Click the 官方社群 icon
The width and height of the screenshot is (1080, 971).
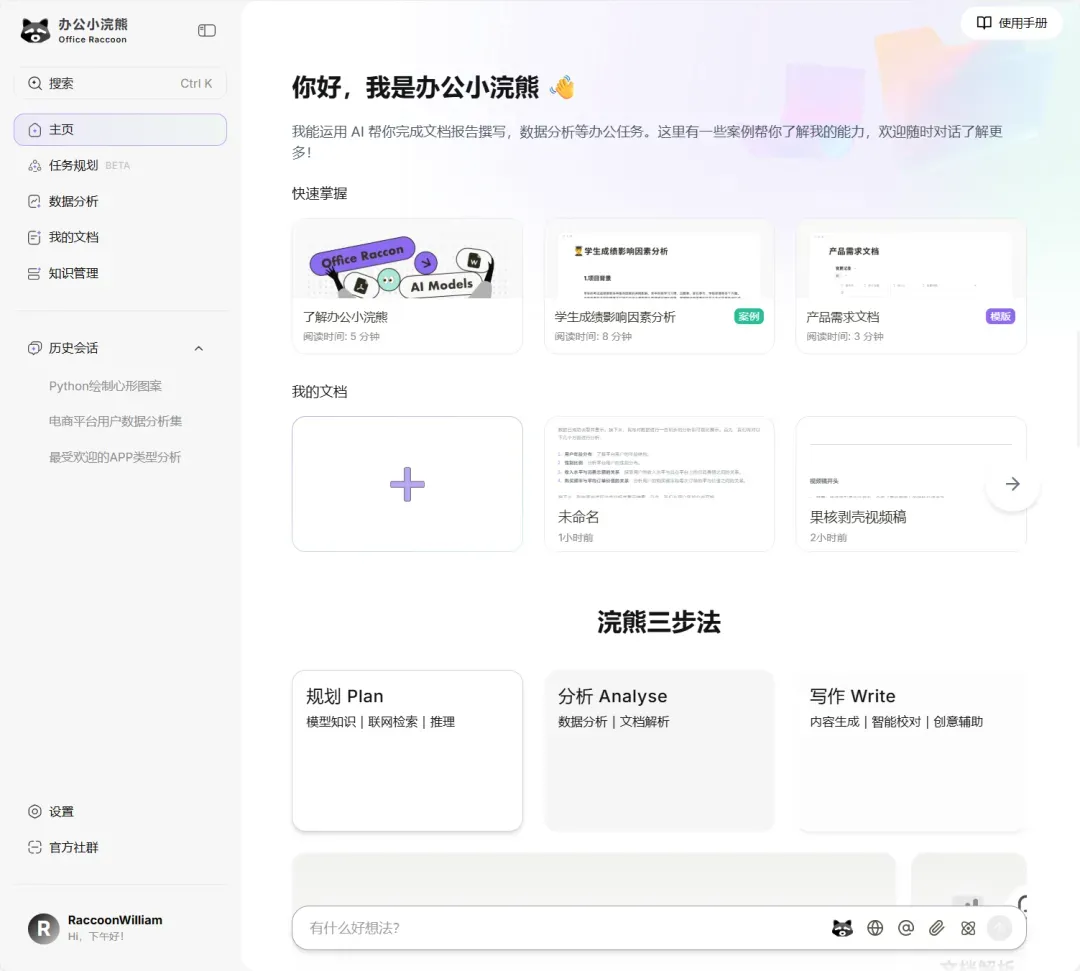point(34,847)
